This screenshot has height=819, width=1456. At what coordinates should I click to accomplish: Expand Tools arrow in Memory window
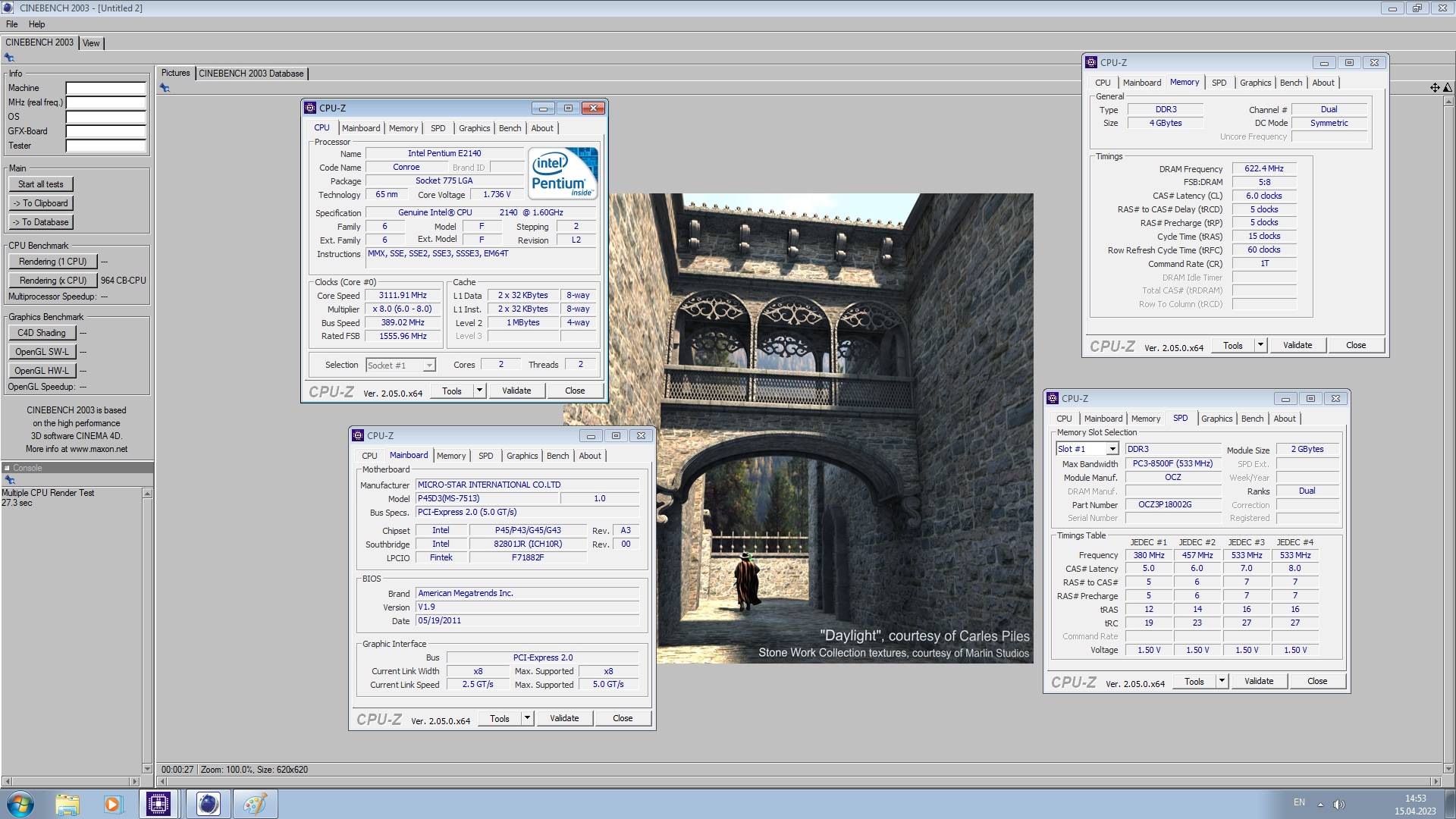[1260, 345]
